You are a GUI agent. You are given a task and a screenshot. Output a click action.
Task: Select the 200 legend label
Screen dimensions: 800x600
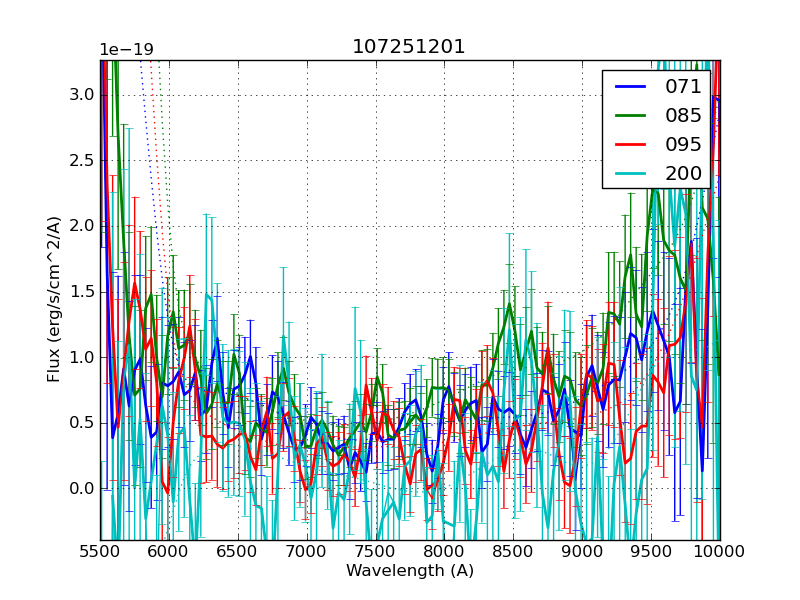coord(683,174)
